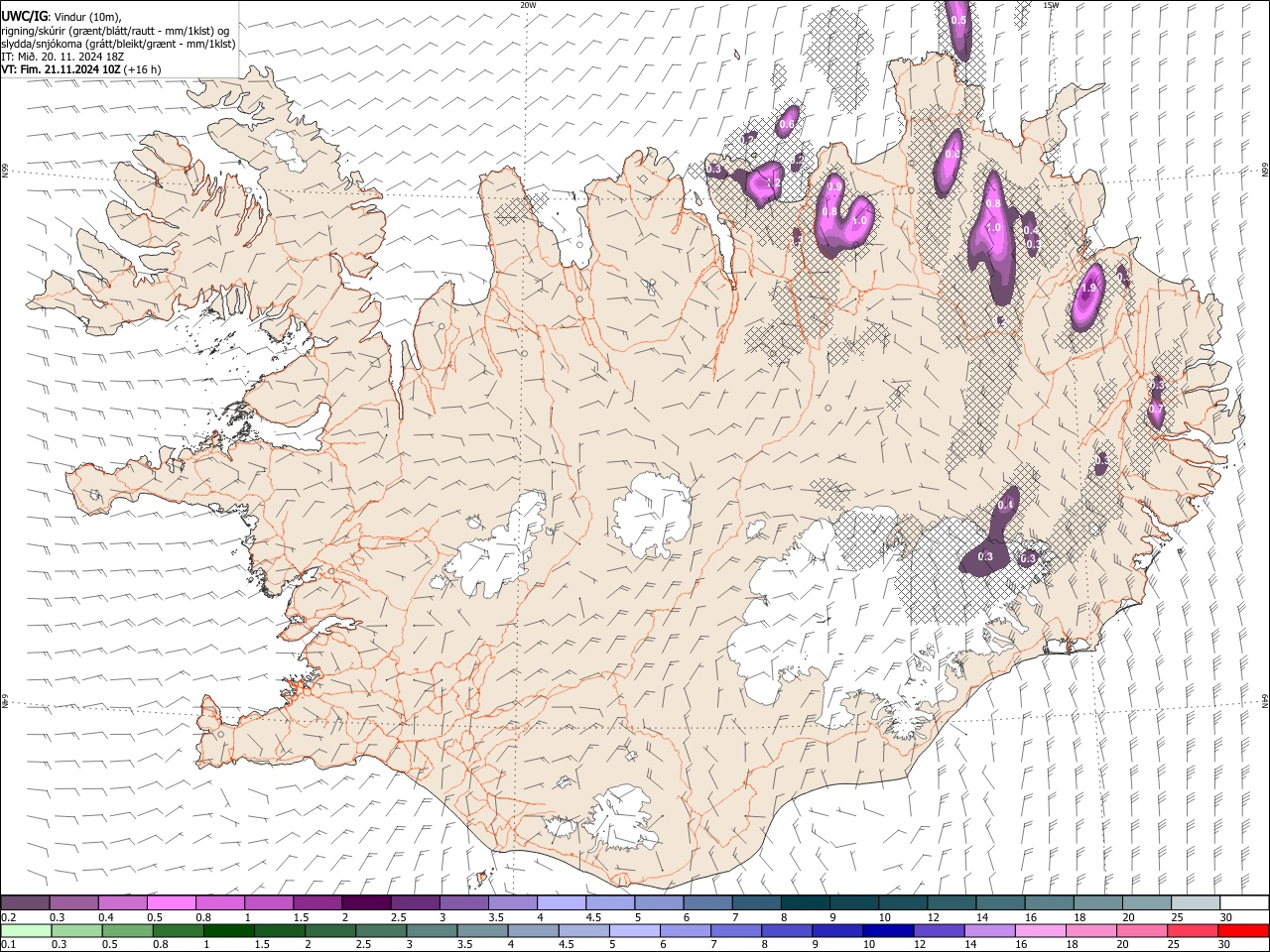Viewport: 1270px width, 952px height.
Task: Select the 25 label on the green-to-red rain scale
Action: [x=1173, y=944]
